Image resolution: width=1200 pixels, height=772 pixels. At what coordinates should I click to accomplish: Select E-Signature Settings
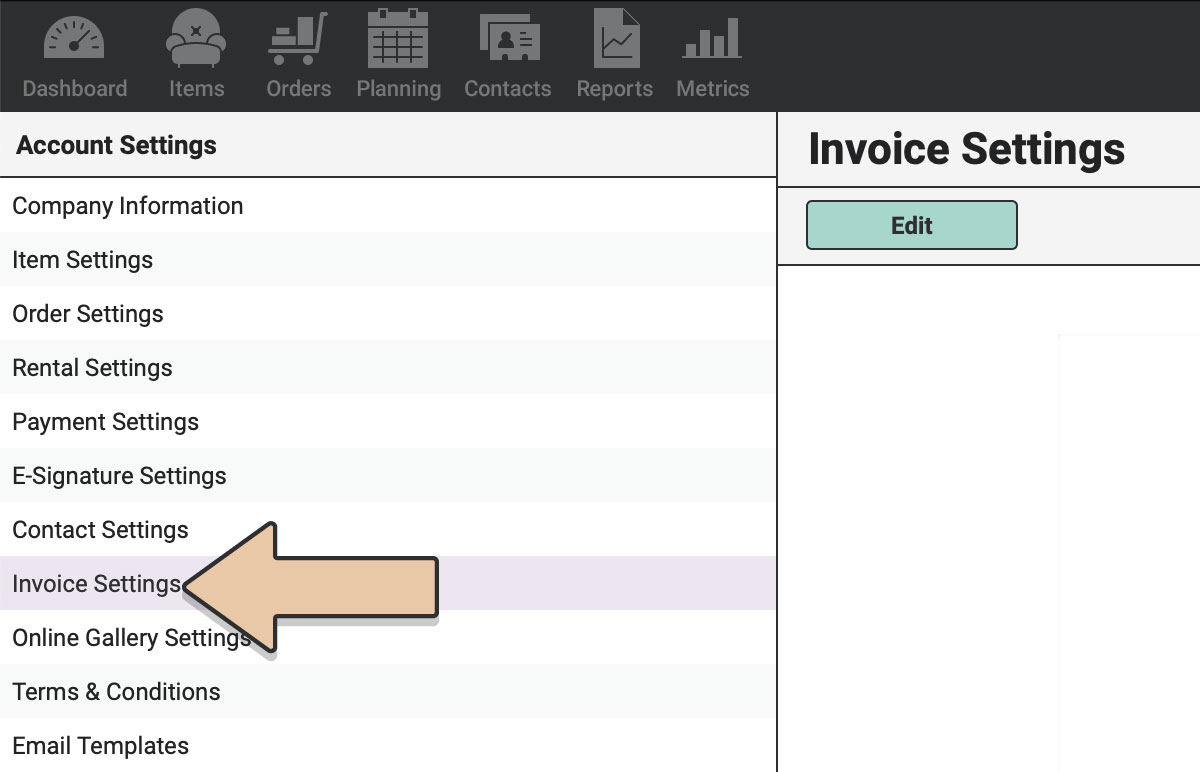click(x=388, y=476)
